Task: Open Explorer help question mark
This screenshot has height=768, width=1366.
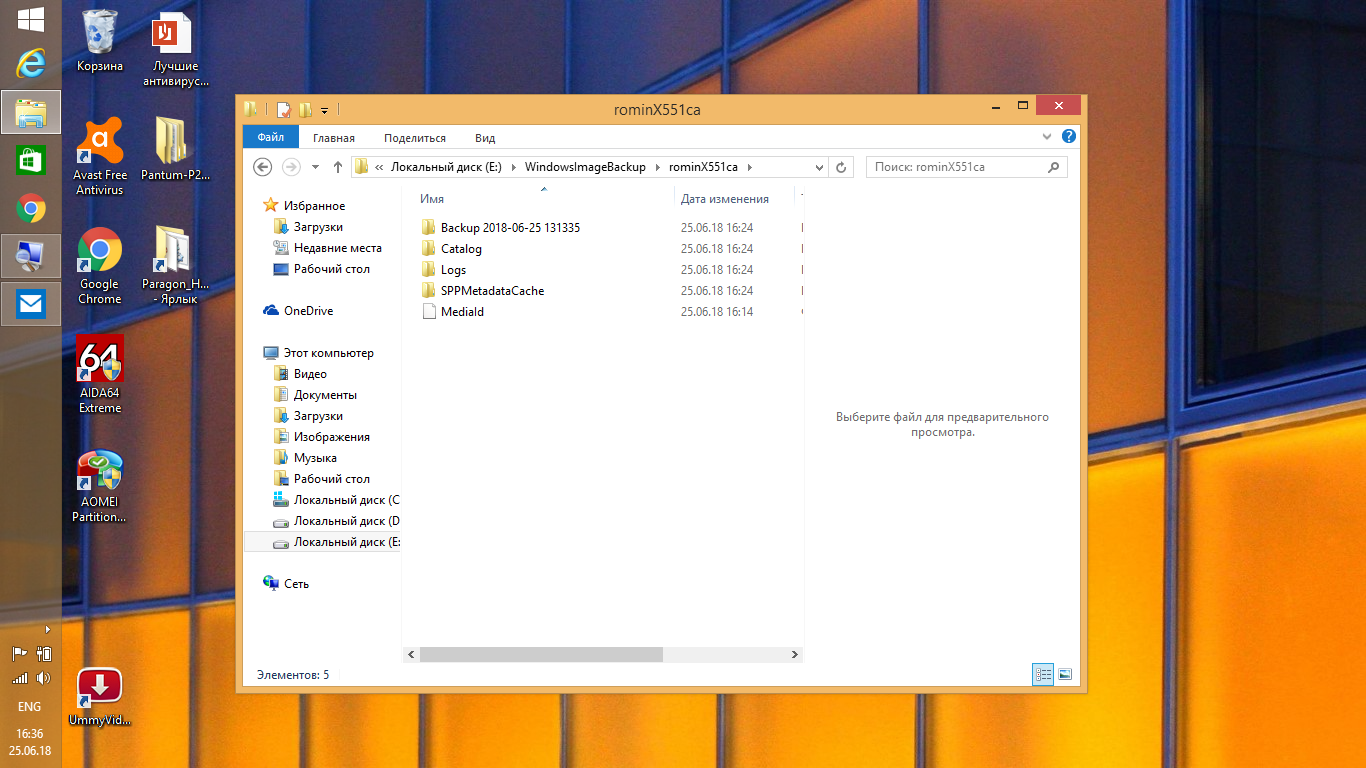Action: [x=1068, y=136]
